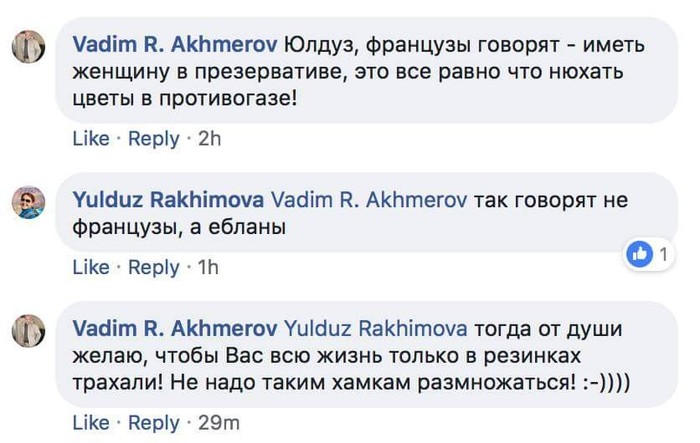
Task: Click the "2h" comment timestamp
Action: tap(209, 139)
